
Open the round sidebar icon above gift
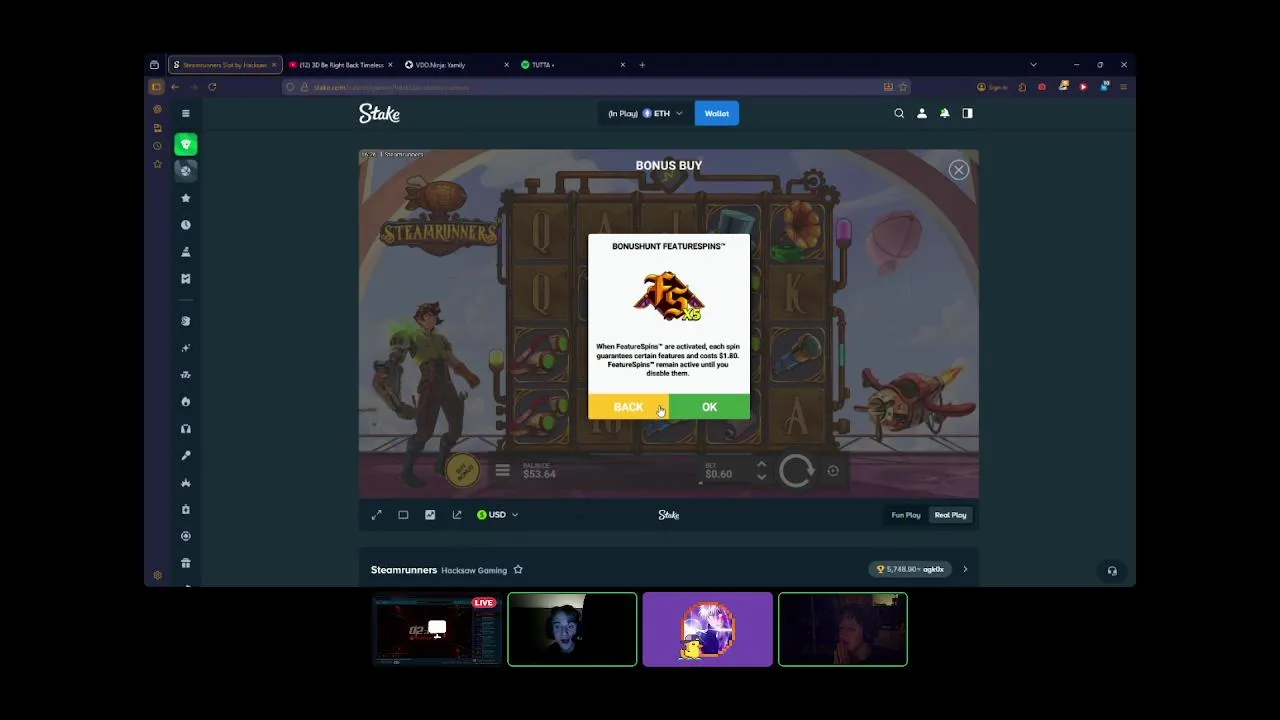[x=185, y=536]
